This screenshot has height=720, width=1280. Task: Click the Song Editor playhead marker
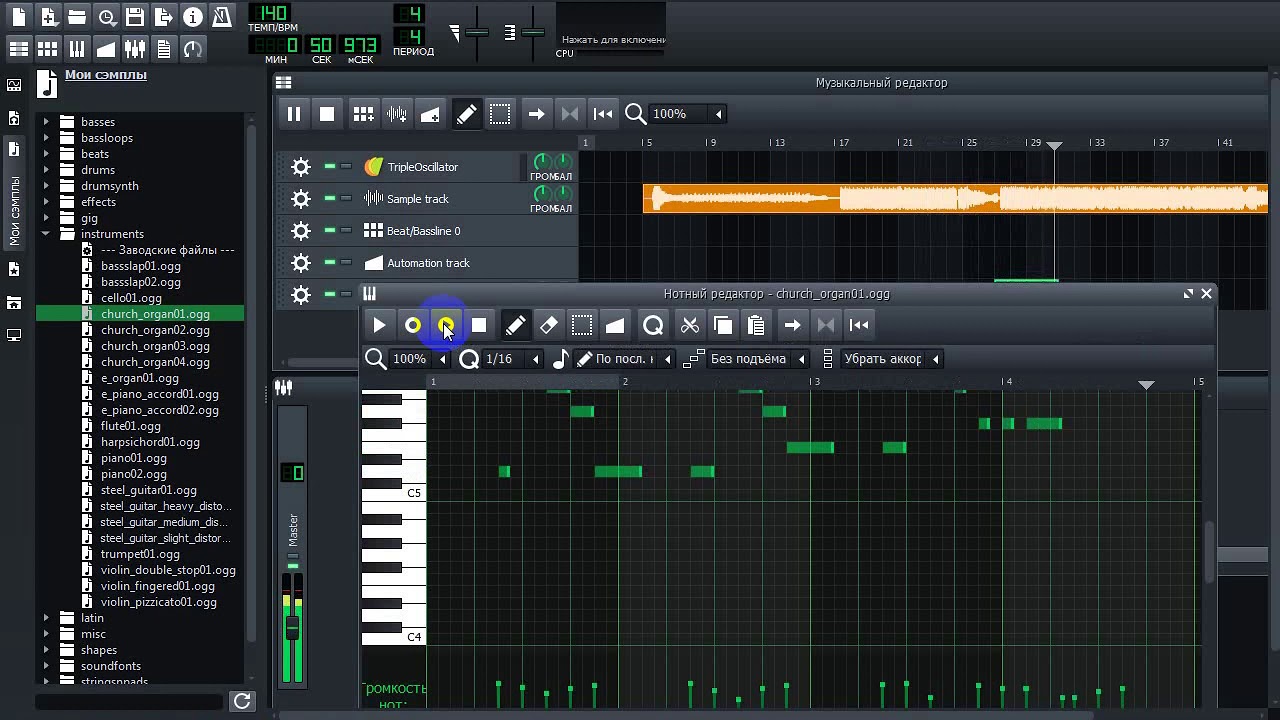point(1054,145)
